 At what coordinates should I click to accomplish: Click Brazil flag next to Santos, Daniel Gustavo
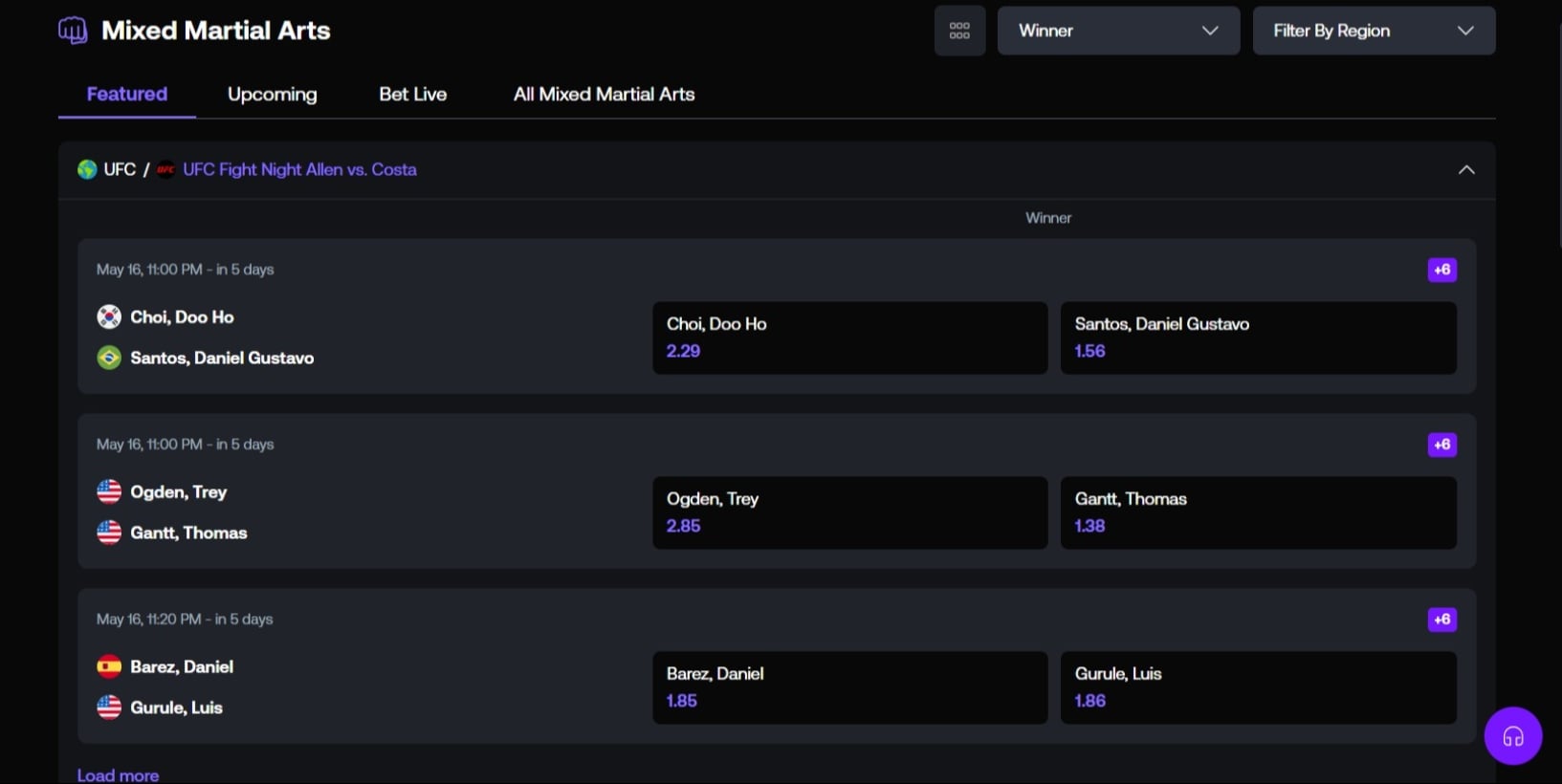click(109, 358)
